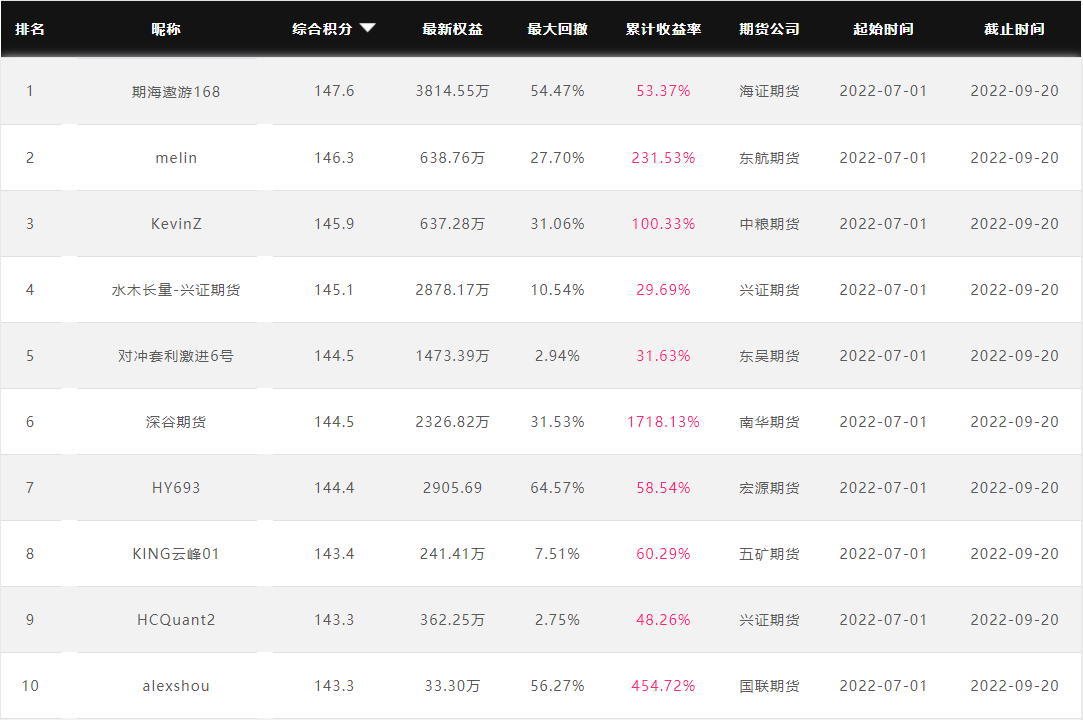This screenshot has width=1083, height=720.
Task: Select drawdown value 10.54%
Action: coord(557,290)
